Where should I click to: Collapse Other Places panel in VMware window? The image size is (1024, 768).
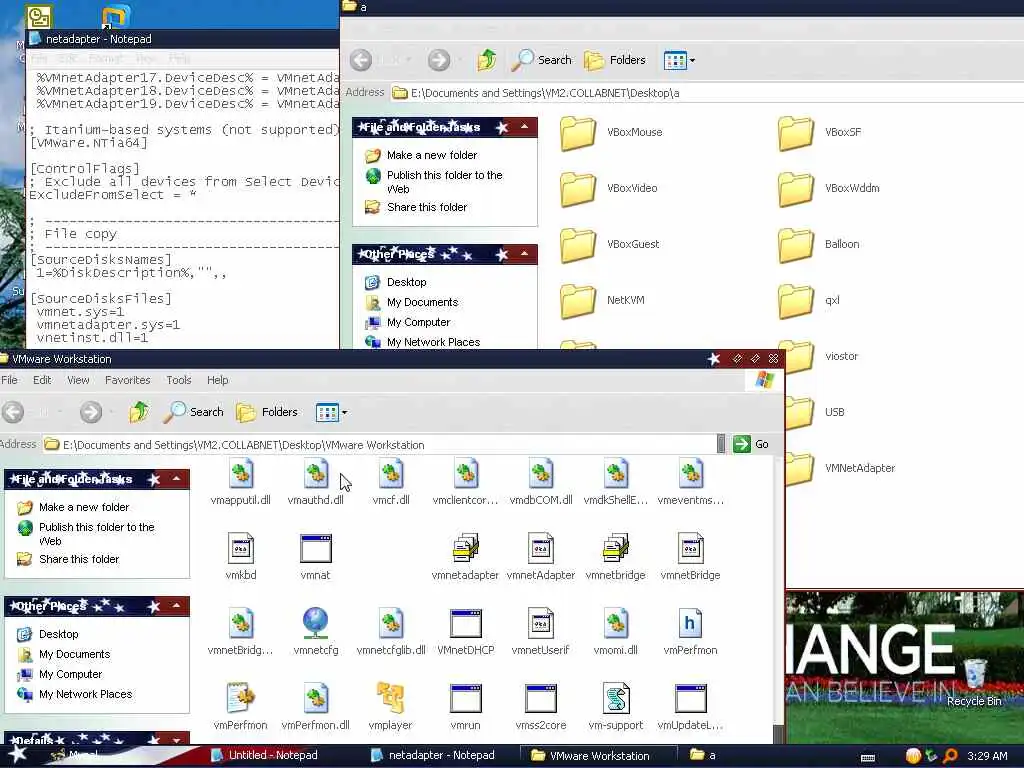(x=176, y=606)
